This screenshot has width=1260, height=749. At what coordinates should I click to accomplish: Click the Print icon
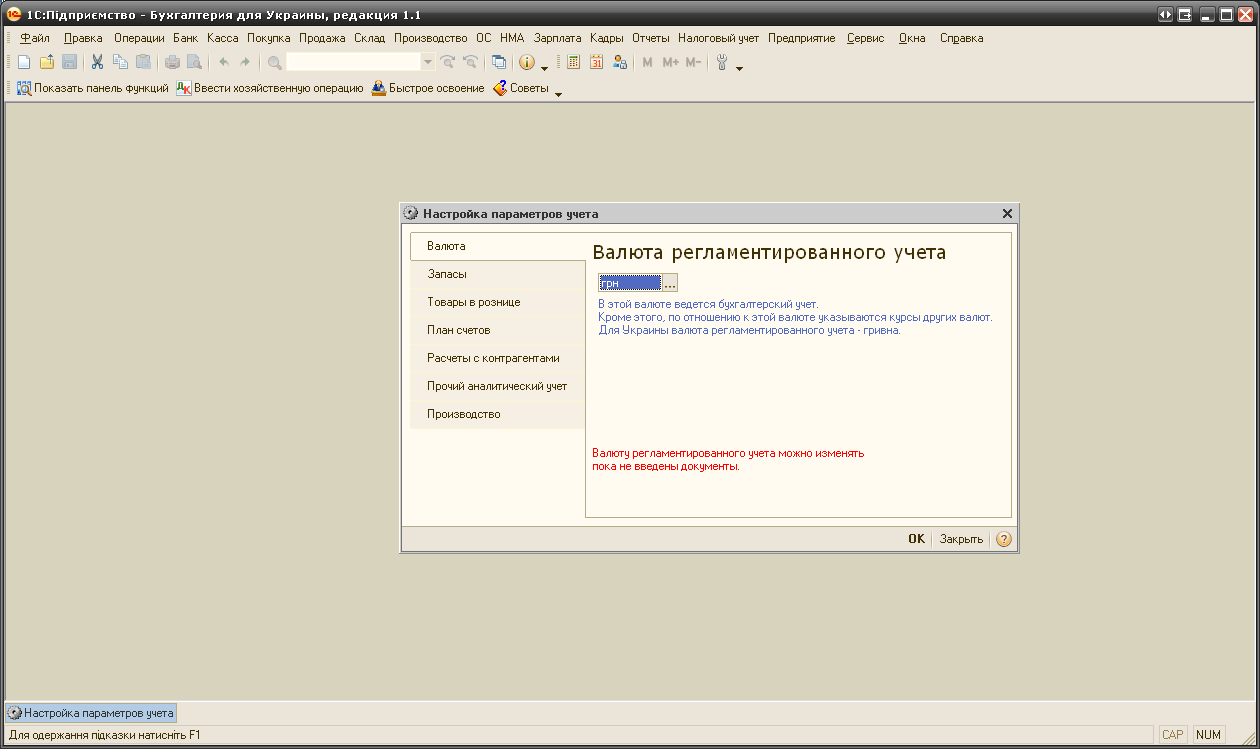172,62
